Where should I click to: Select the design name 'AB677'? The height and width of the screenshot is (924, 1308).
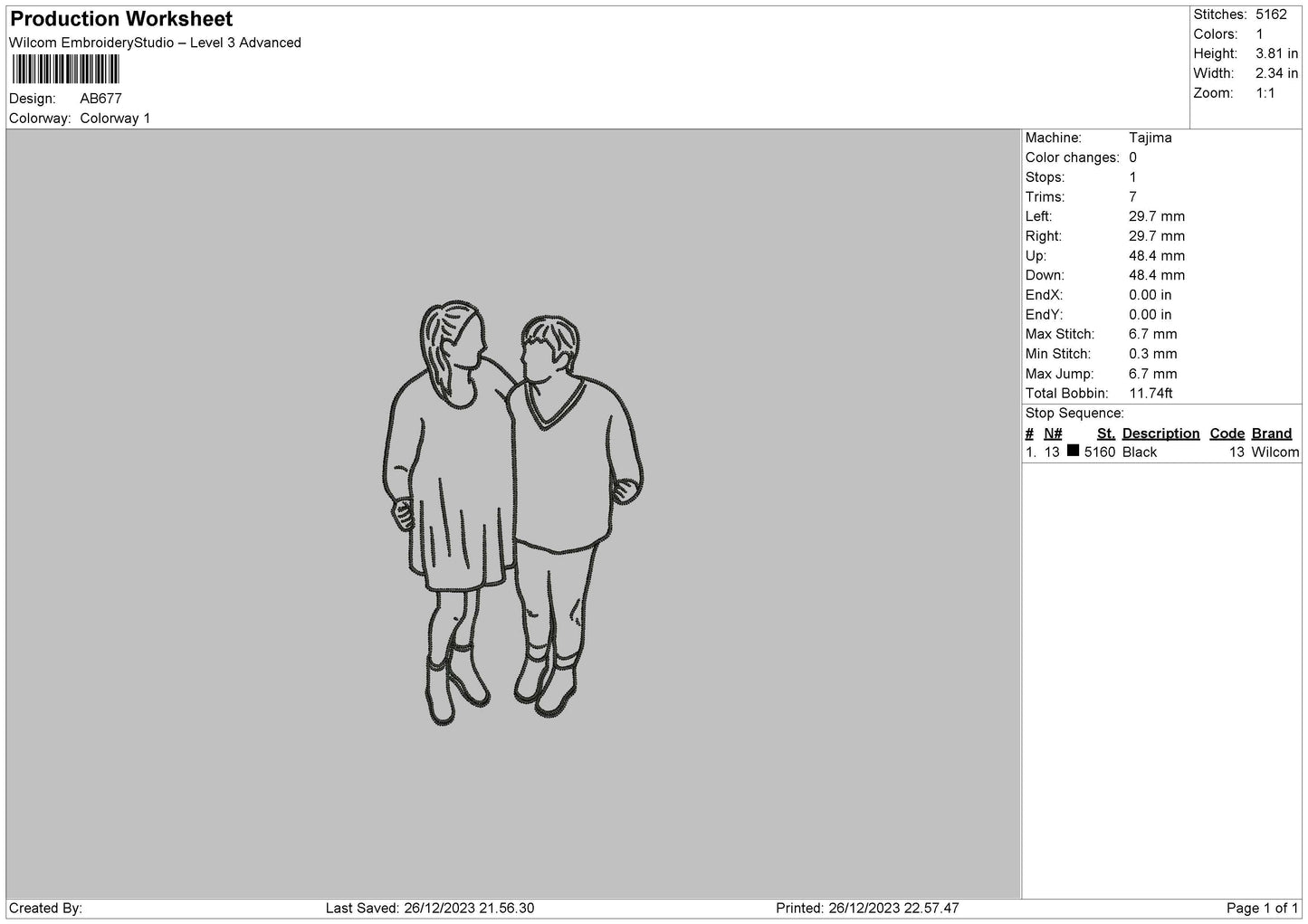[100, 99]
